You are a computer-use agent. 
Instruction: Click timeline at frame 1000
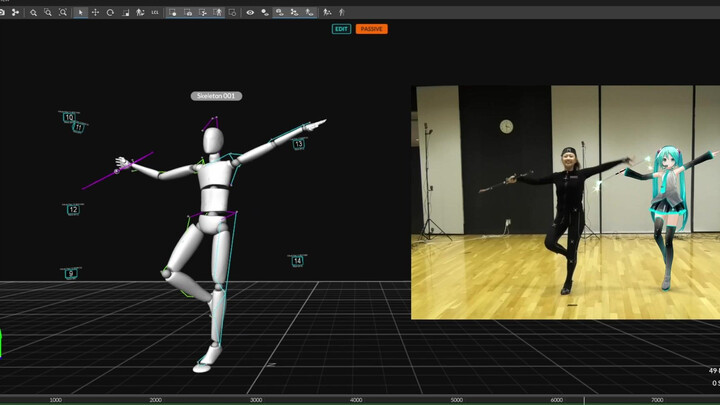56,400
